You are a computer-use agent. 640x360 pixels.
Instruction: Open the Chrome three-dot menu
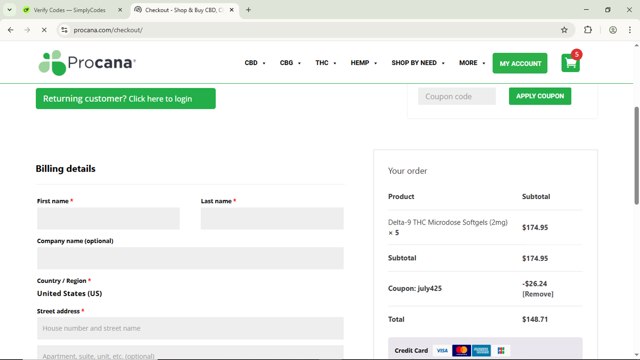pos(629,30)
